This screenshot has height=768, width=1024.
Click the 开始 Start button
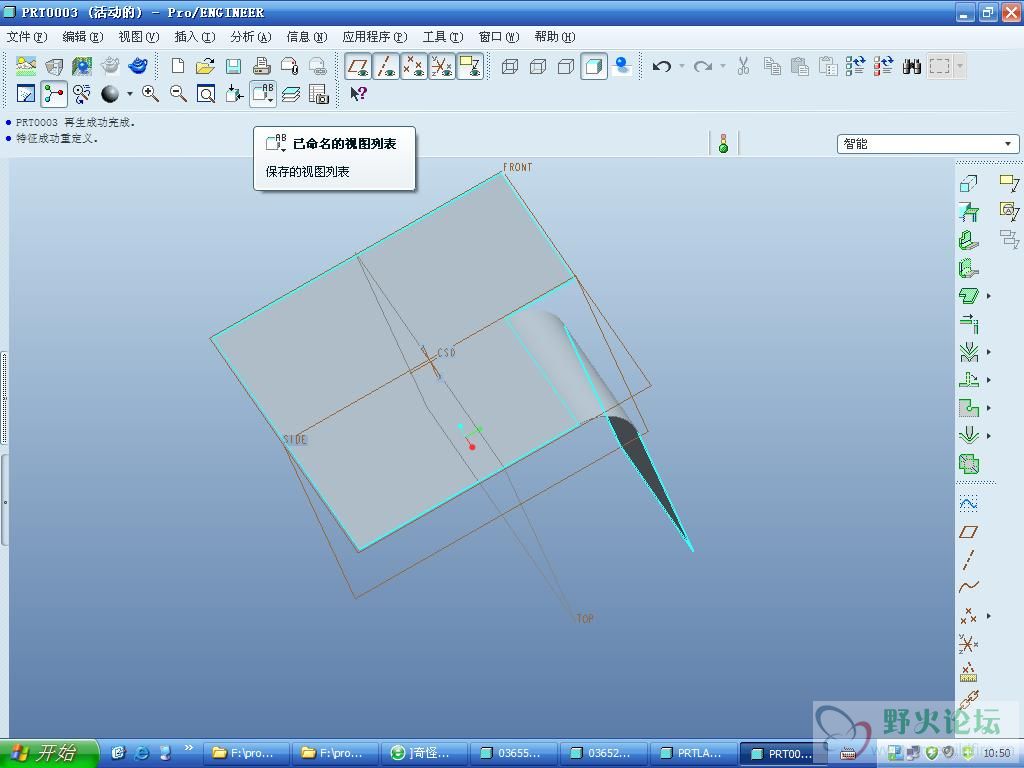[x=48, y=754]
